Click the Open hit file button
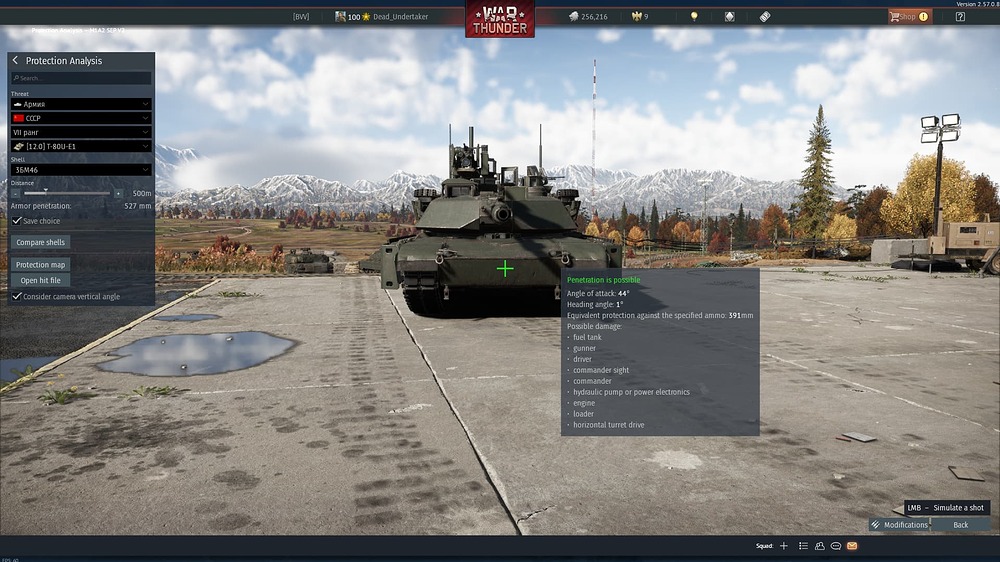Viewport: 1000px width, 562px height. [x=40, y=280]
